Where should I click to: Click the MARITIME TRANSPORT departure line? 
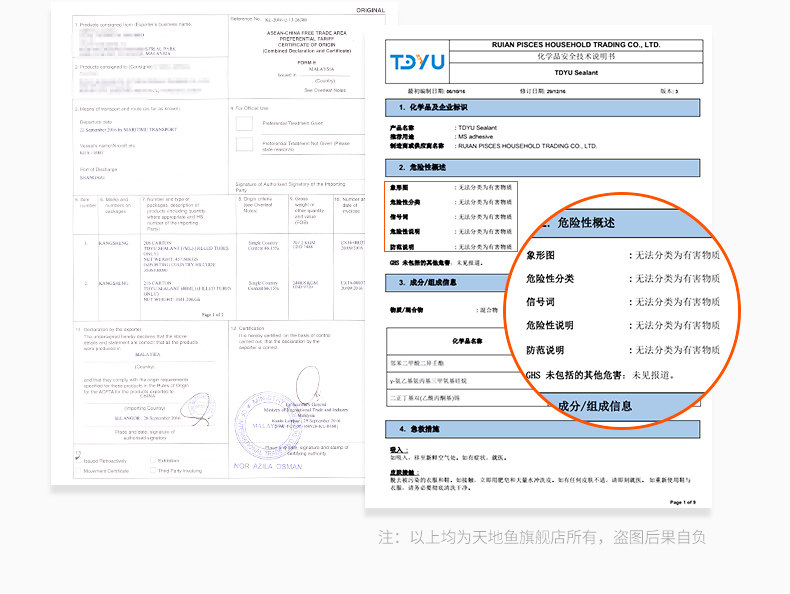click(x=128, y=130)
